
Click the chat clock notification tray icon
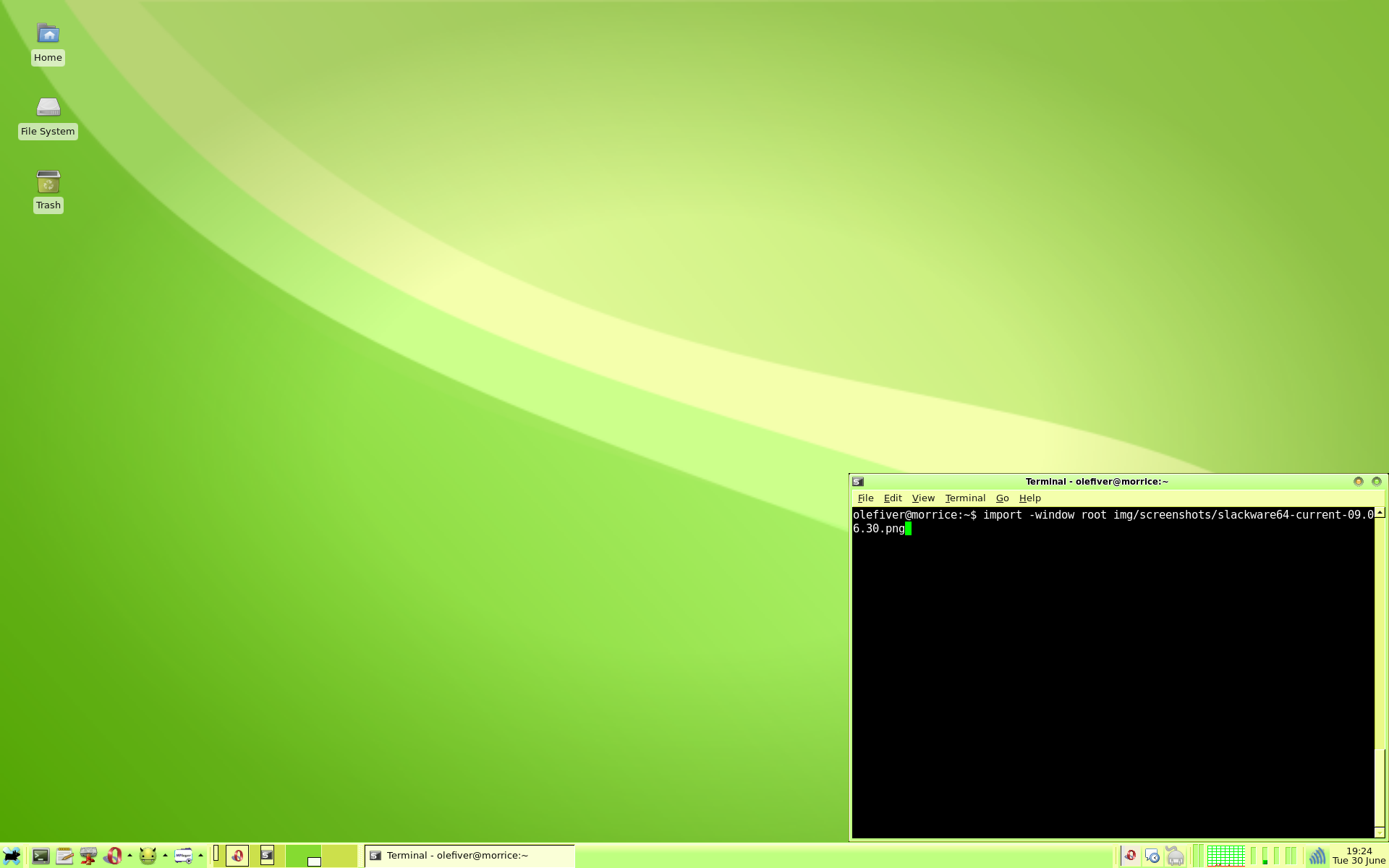coord(1152,856)
